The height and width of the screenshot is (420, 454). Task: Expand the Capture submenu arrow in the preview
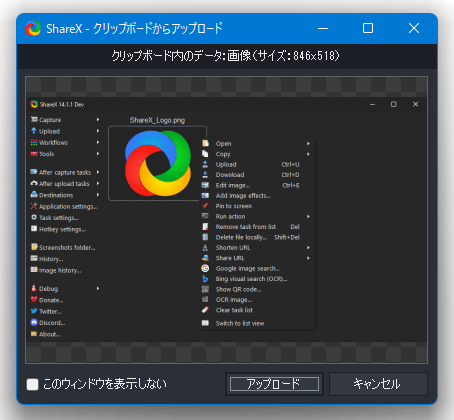[x=98, y=119]
